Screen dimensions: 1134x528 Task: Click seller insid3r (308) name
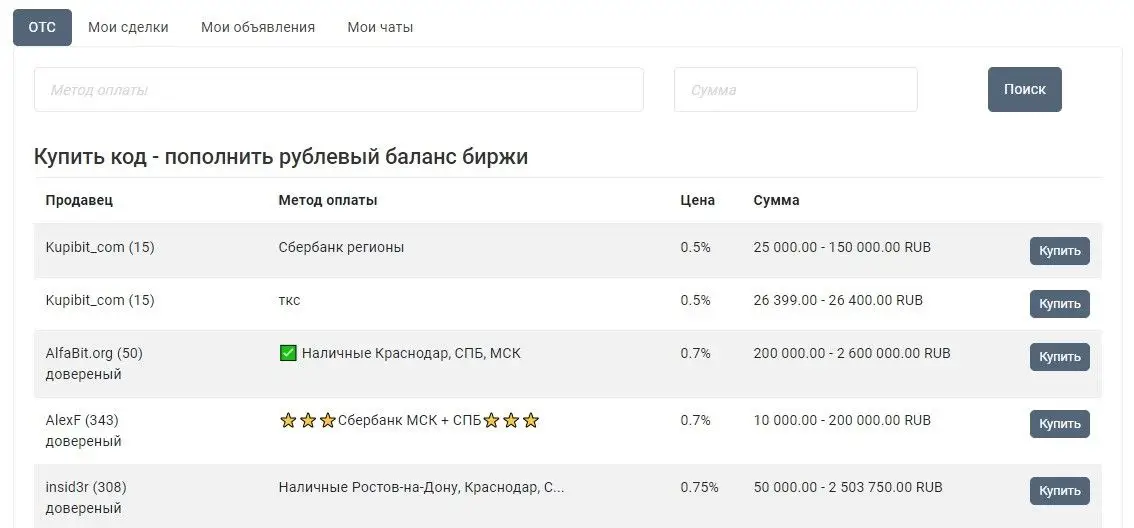coord(86,487)
